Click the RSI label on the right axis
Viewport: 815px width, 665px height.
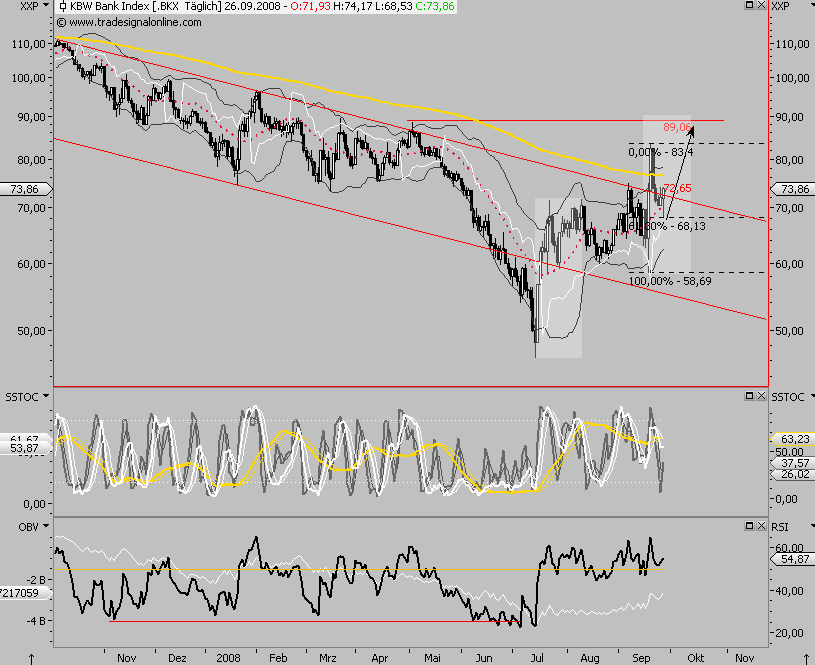pos(780,527)
